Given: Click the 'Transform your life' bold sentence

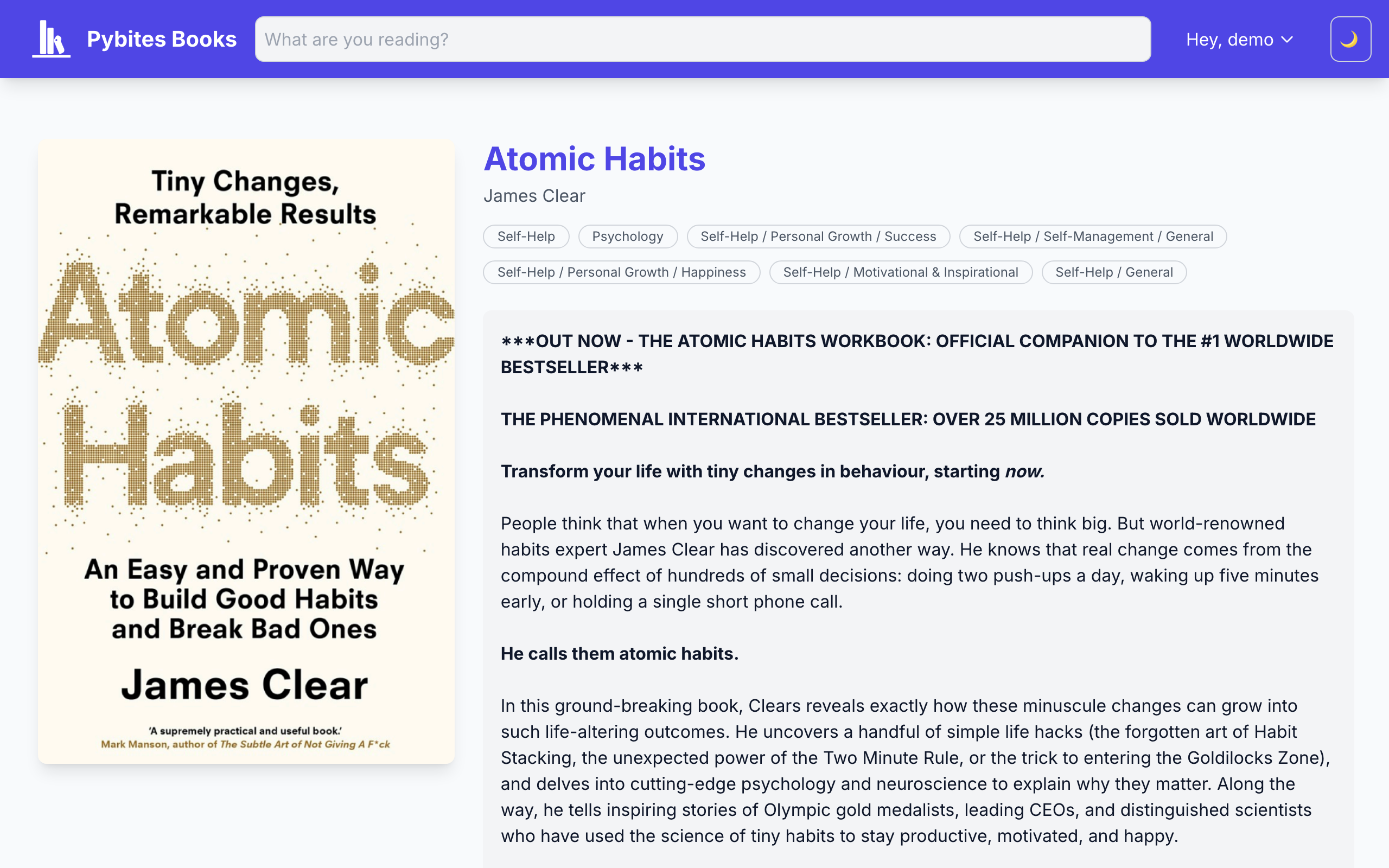Looking at the screenshot, I should coord(772,471).
